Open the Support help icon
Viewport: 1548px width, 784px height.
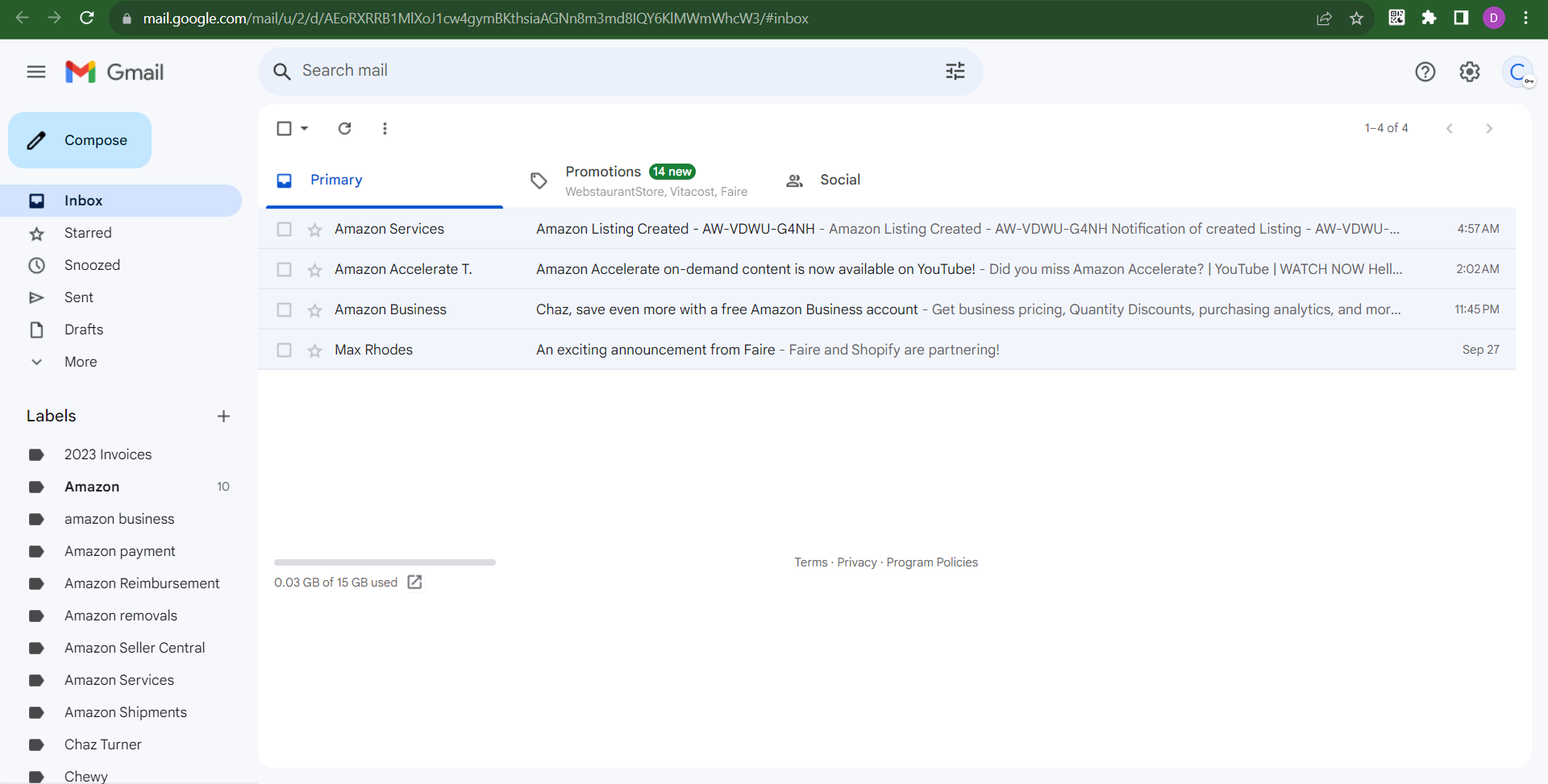point(1425,72)
